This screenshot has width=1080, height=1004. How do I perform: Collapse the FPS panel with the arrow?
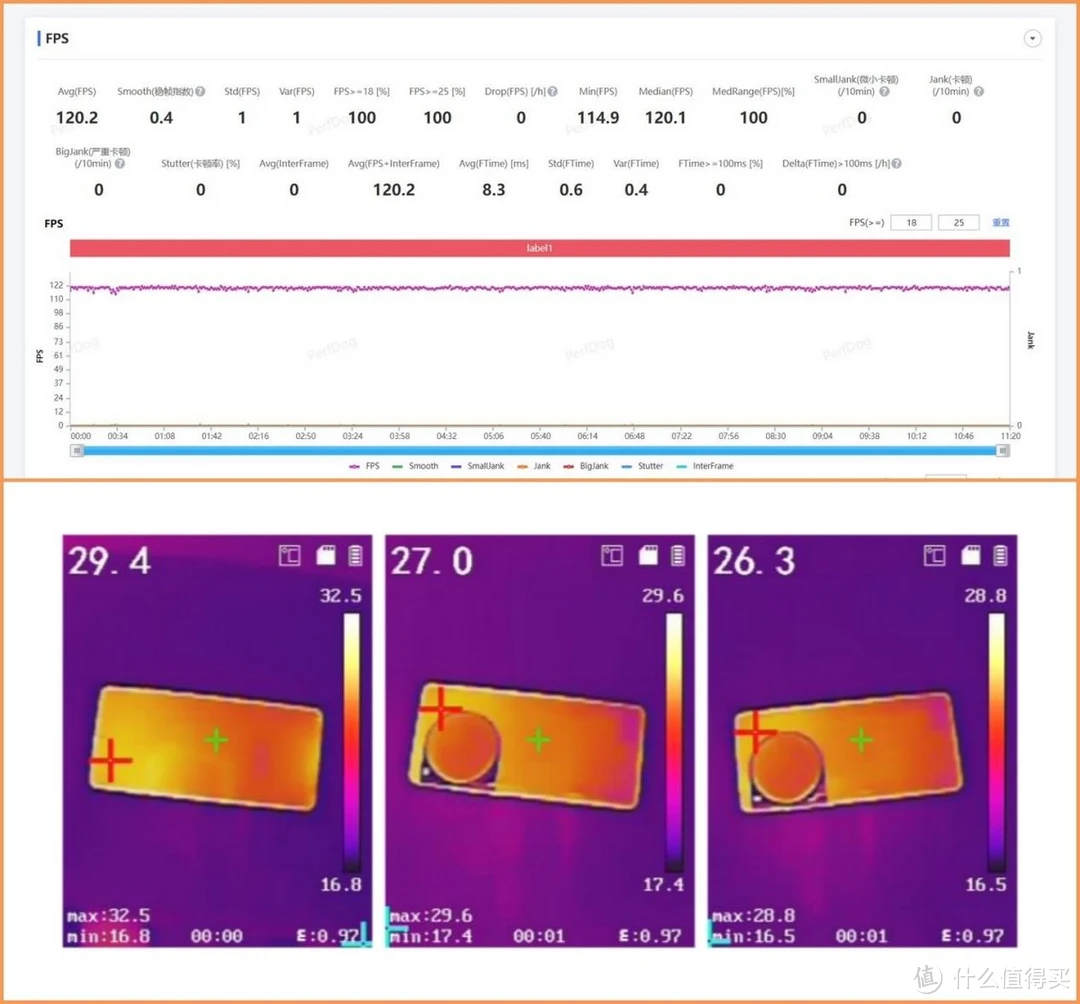(x=1033, y=39)
